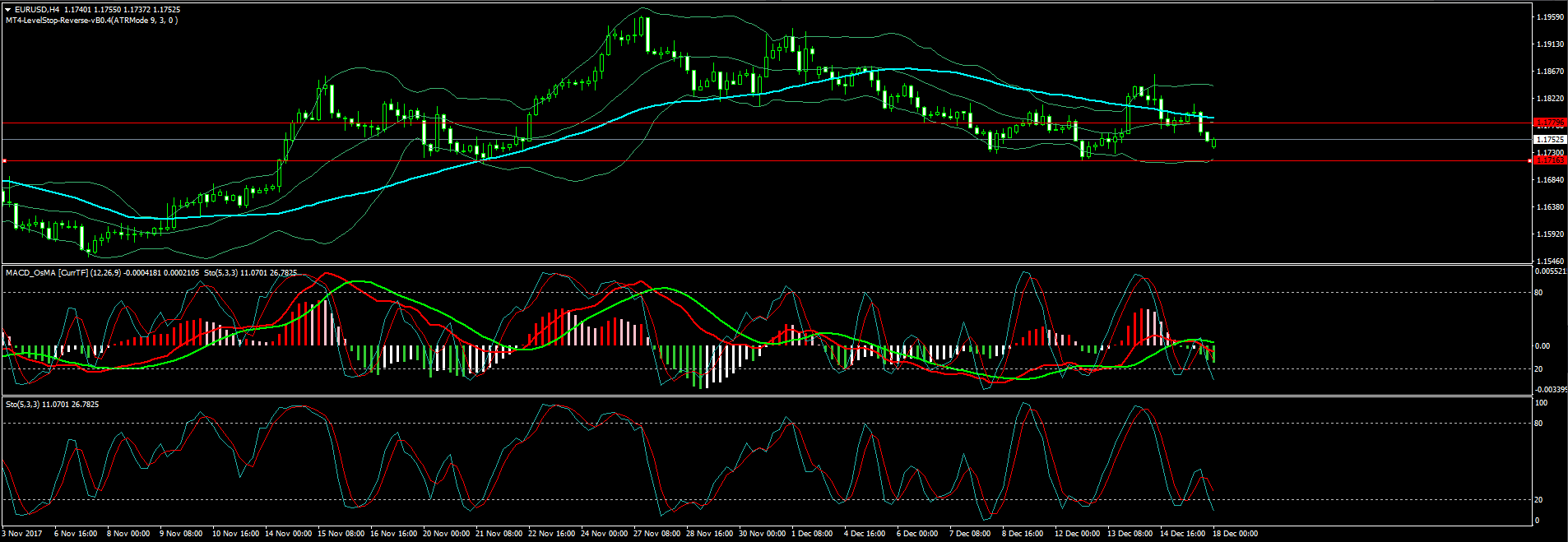Viewport: 1568px width, 542px height.
Task: Open the one-click trading arrow beside EURUSD,H4
Action: click(8, 10)
